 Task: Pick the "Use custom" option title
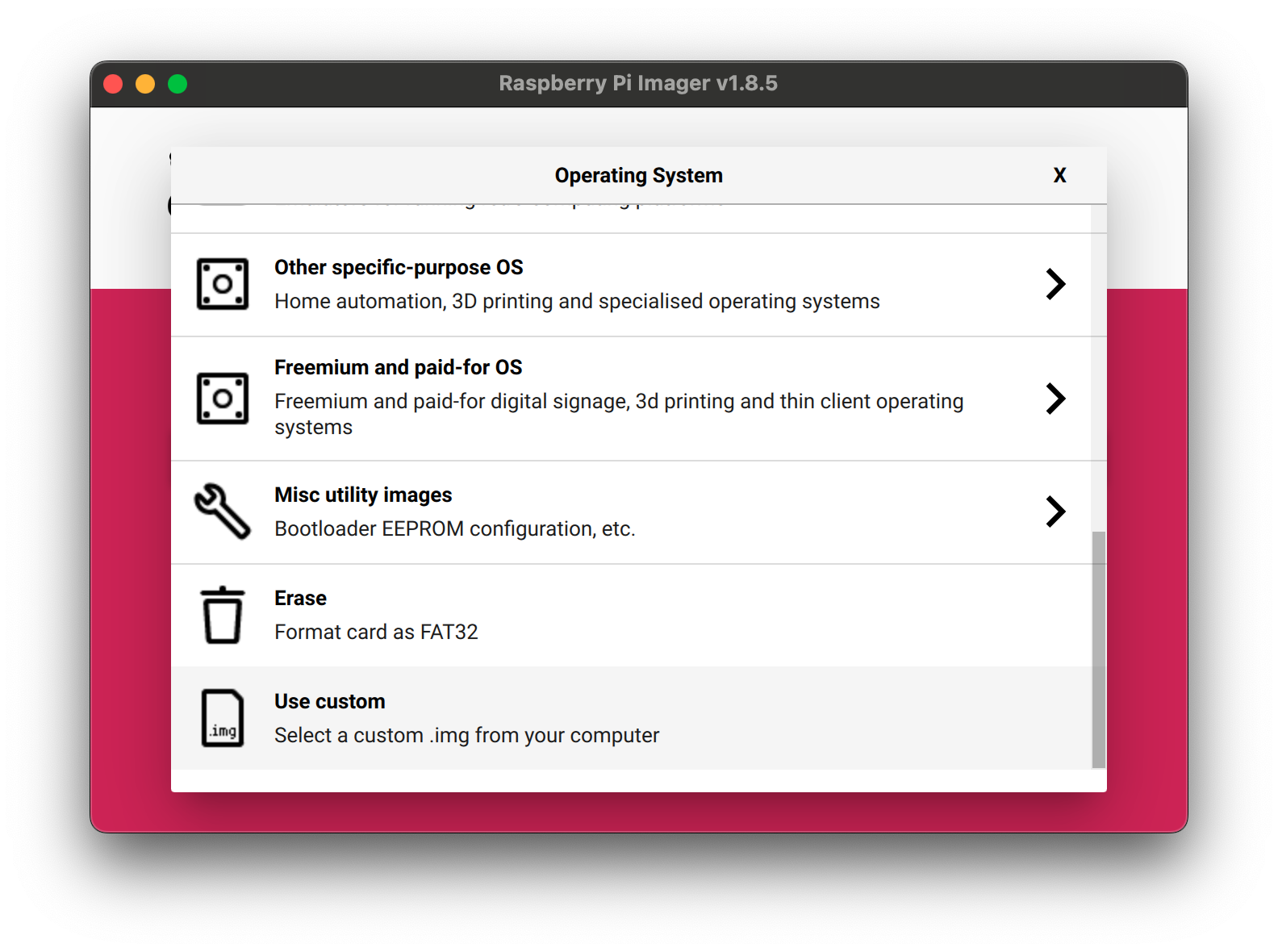329,702
